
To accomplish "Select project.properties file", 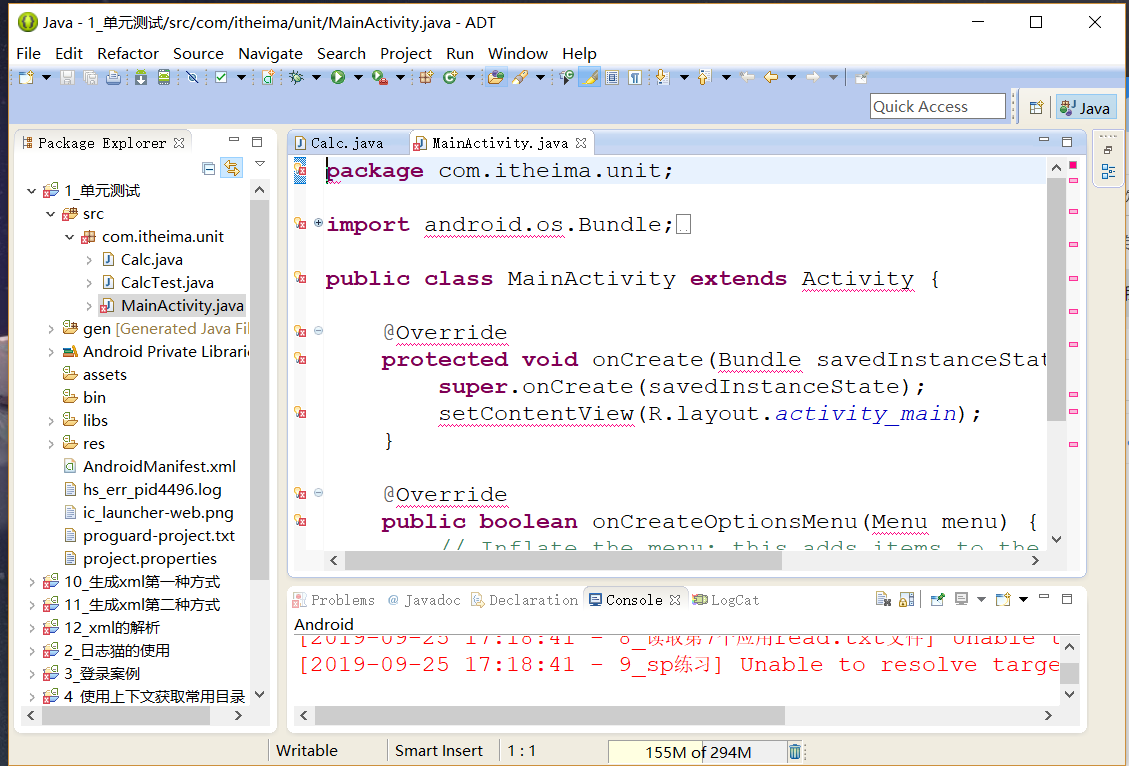I will 150,559.
